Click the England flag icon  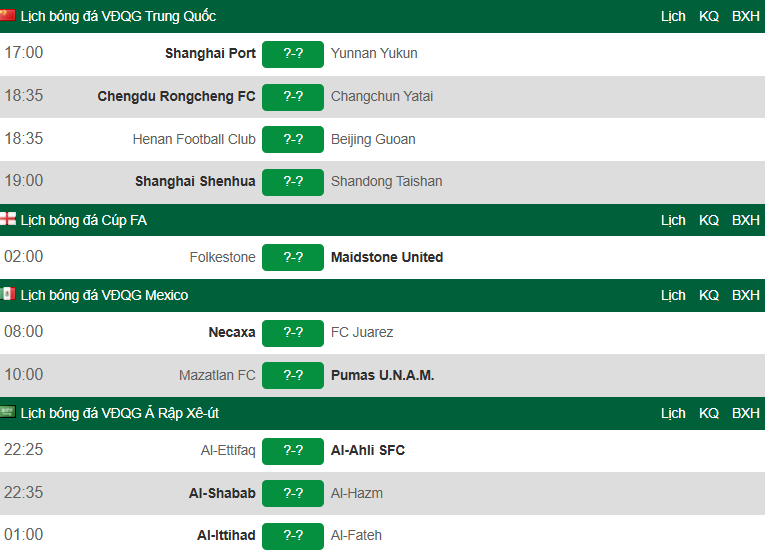tap(8, 219)
